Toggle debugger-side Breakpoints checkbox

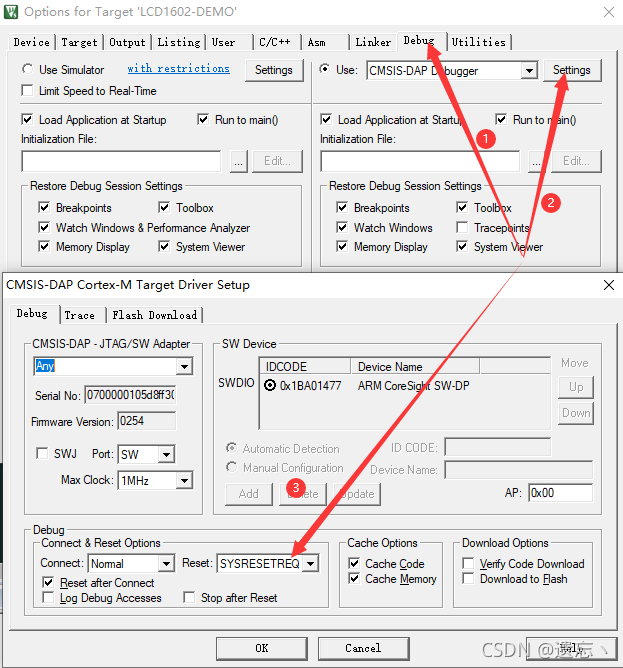(x=342, y=207)
